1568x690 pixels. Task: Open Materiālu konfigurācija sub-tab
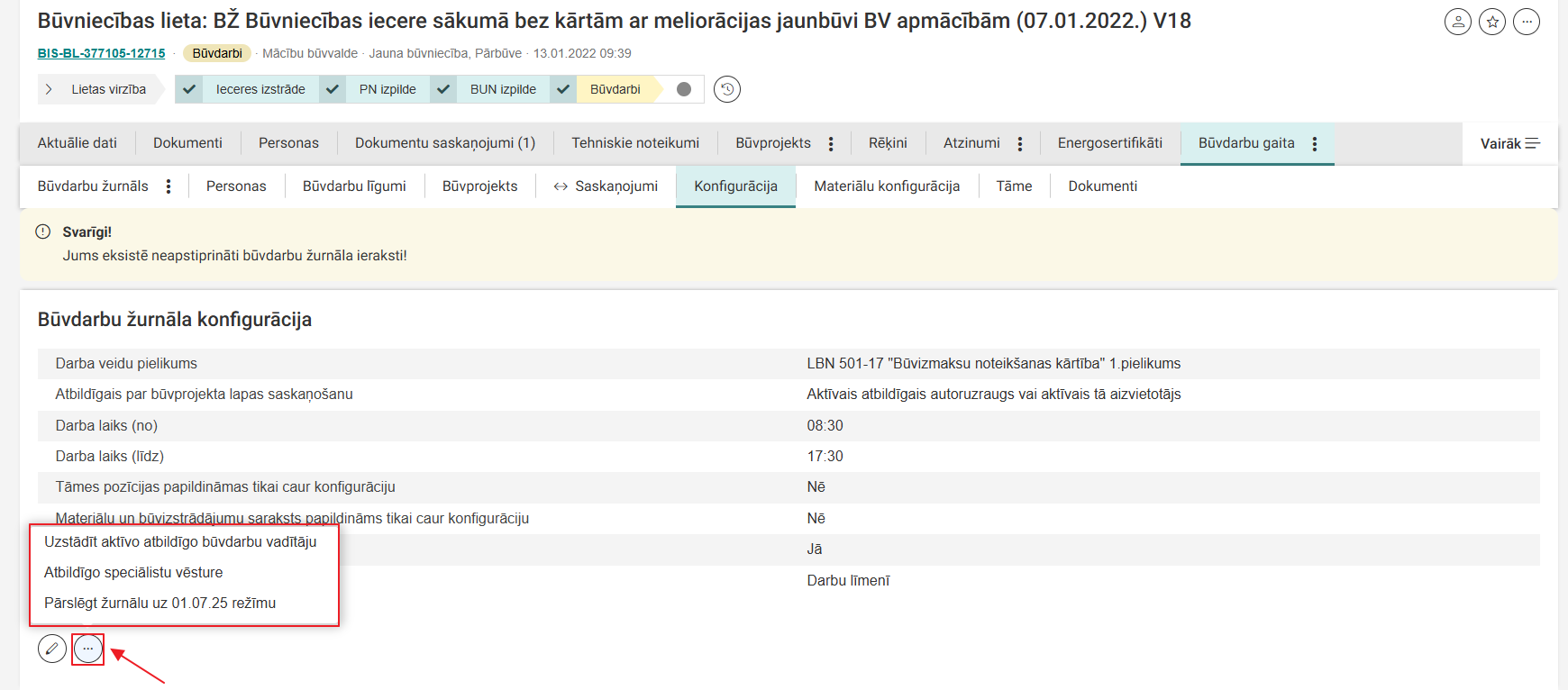tap(887, 186)
